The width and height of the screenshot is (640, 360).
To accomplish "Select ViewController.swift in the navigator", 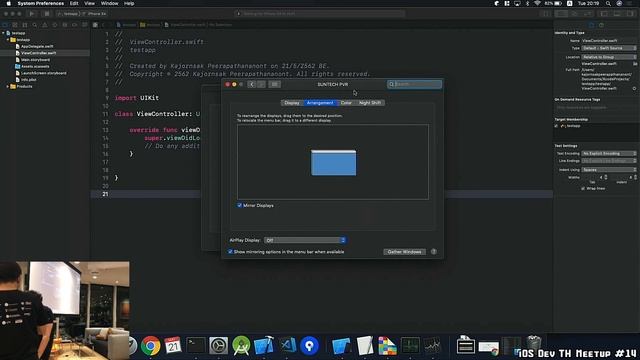I will [39, 53].
